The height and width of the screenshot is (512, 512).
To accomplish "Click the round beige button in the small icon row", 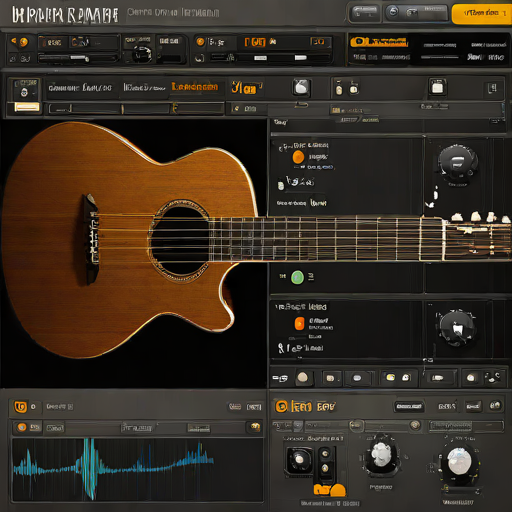I will [x=302, y=377].
